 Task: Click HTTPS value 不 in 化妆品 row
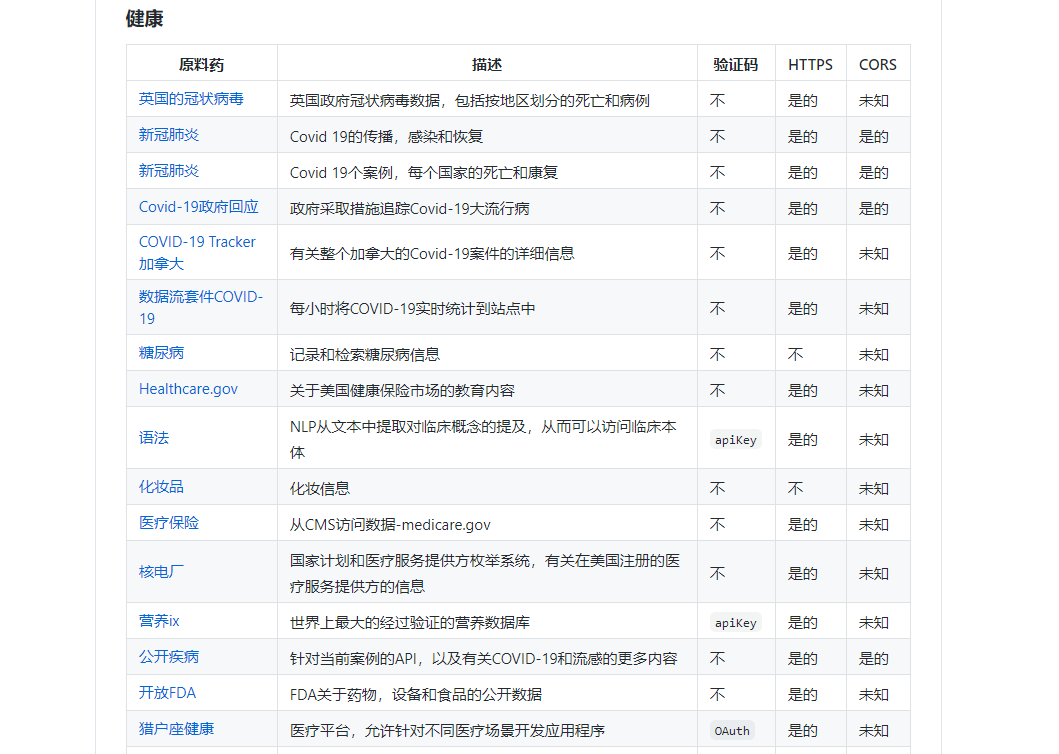coord(796,488)
